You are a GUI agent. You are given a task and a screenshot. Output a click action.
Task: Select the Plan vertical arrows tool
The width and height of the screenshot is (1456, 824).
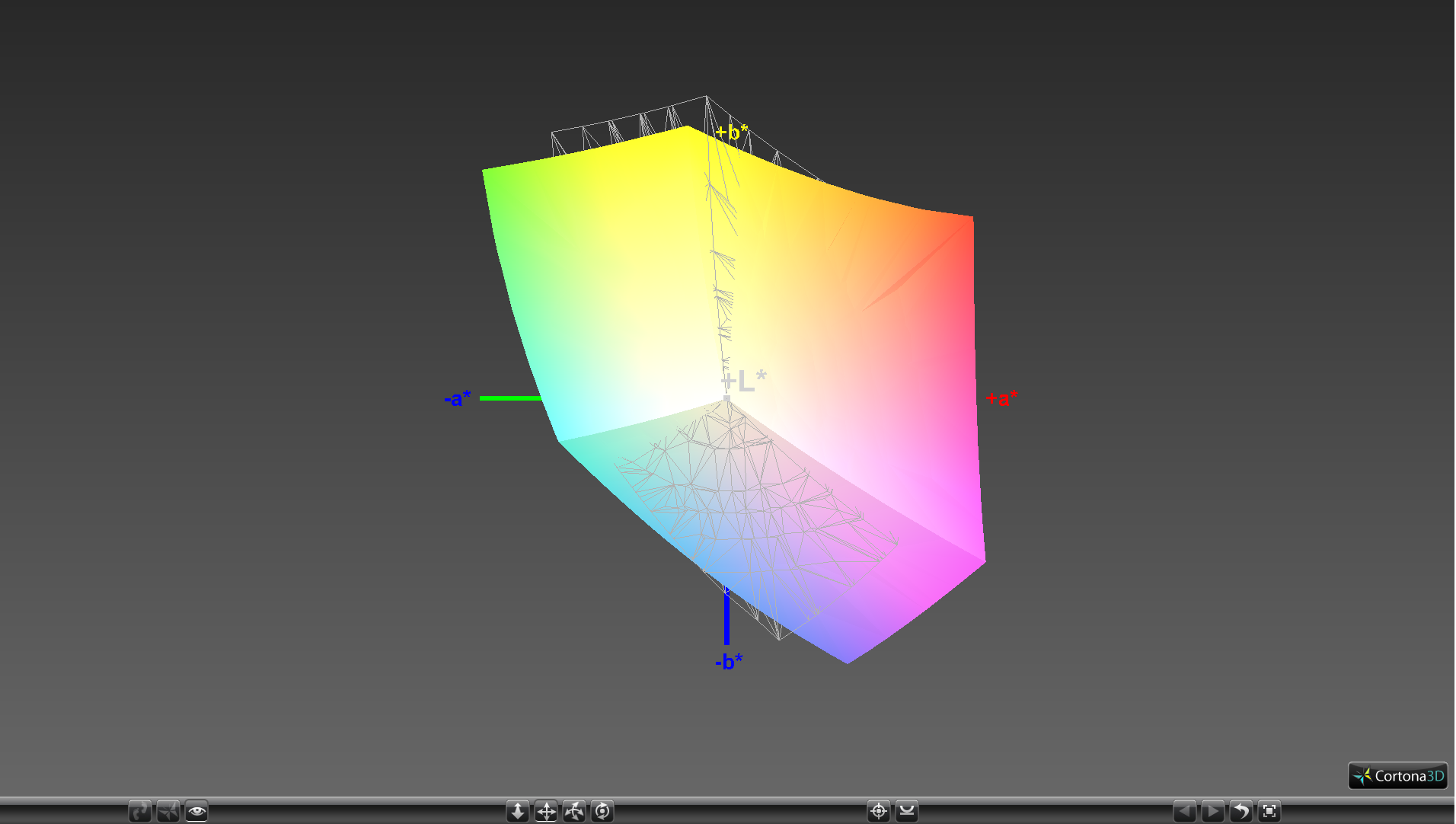click(x=518, y=812)
